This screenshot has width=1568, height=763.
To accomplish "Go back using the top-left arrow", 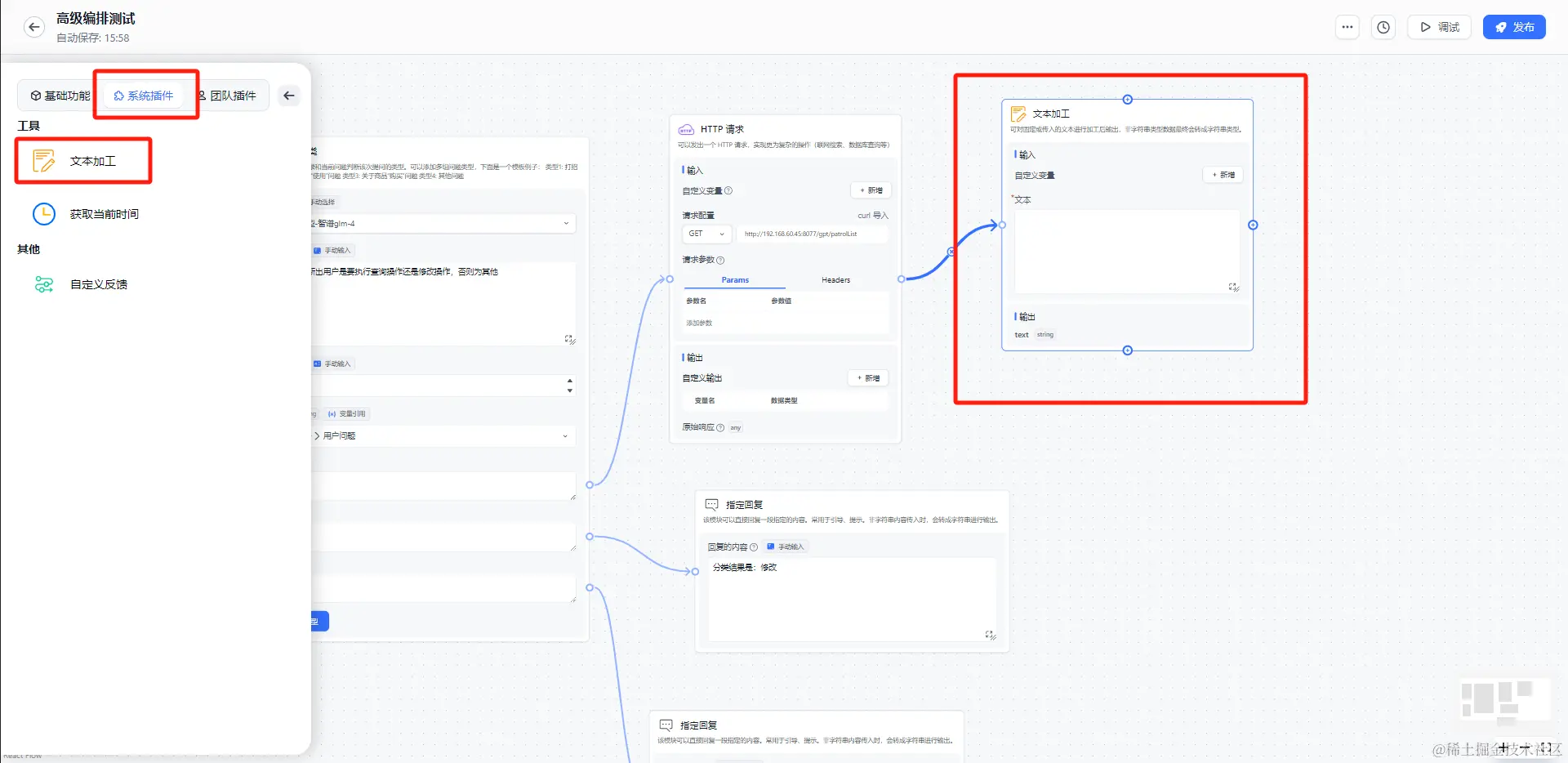I will 33,27.
